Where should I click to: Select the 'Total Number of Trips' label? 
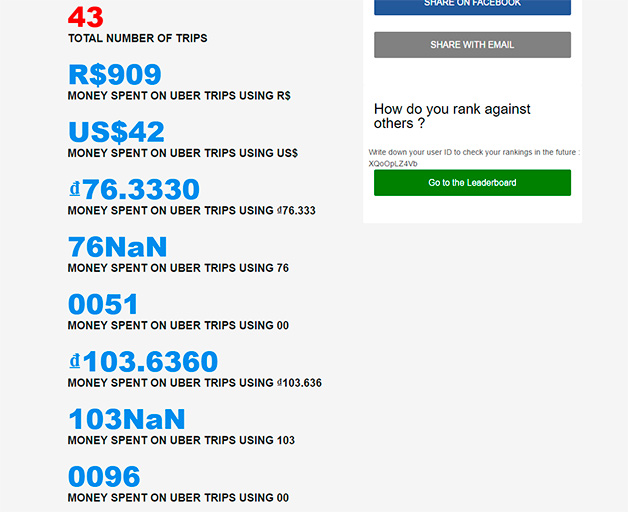point(137,38)
